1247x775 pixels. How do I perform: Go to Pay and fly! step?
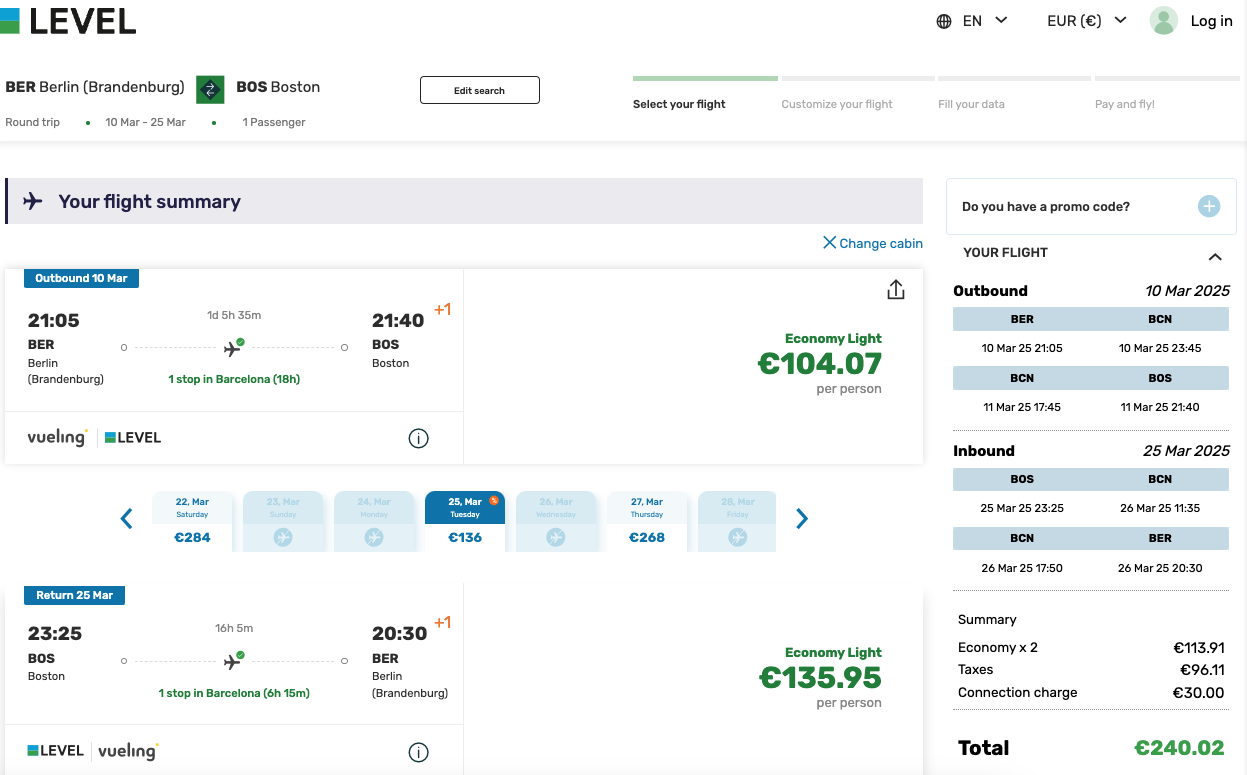[x=1125, y=104]
